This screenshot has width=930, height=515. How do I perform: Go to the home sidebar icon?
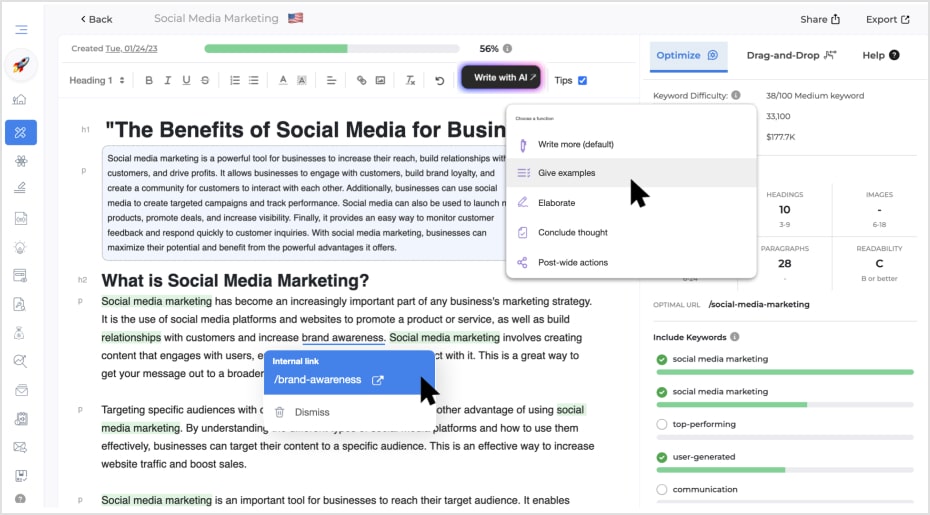[20, 100]
